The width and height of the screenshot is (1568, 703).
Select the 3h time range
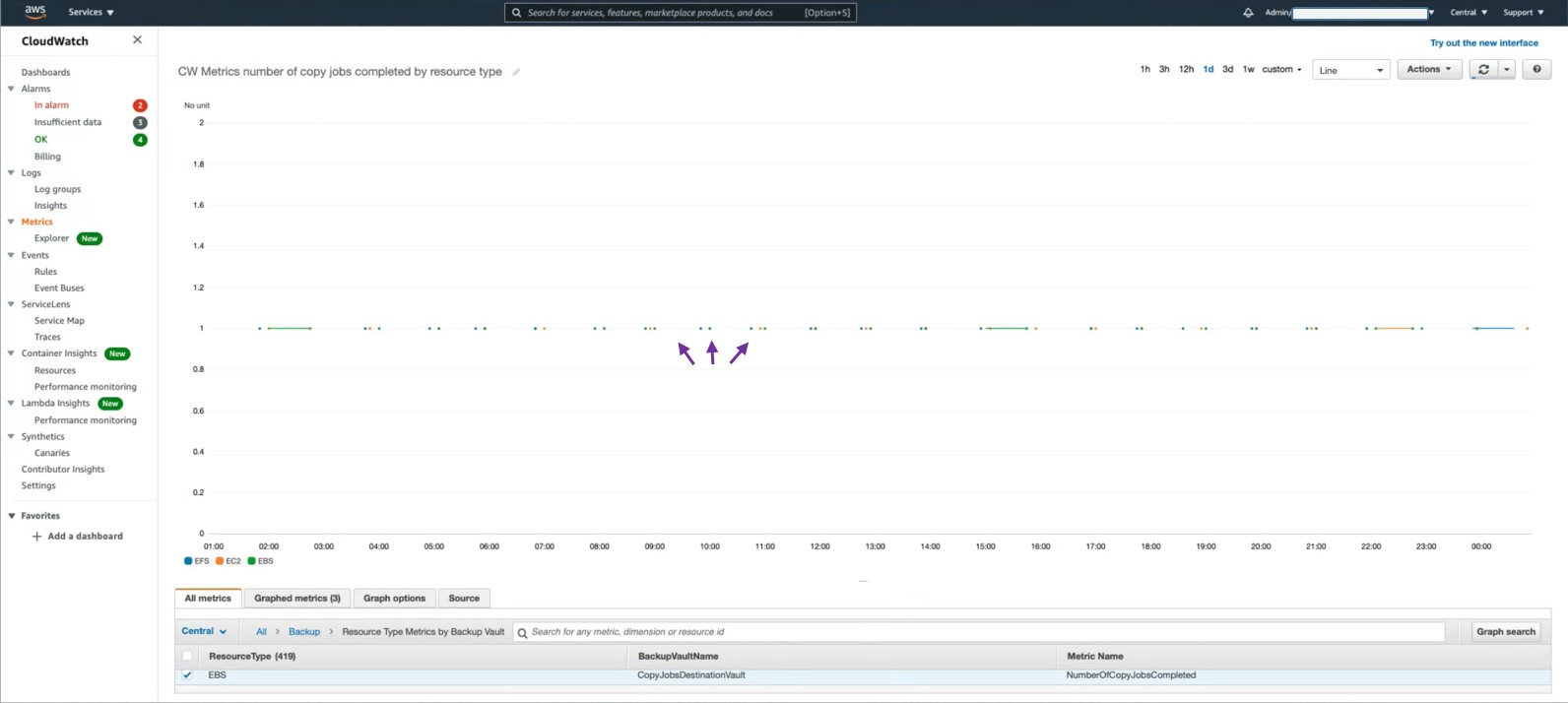click(x=1164, y=69)
